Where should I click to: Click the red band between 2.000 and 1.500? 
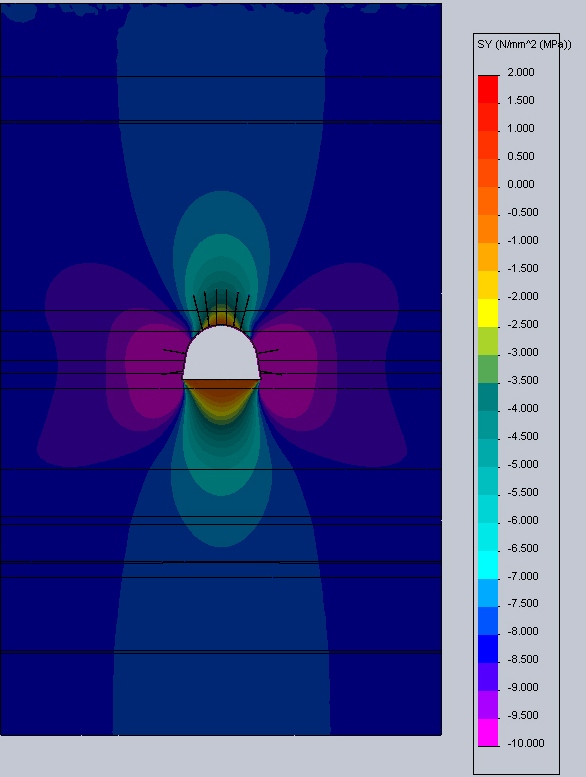[x=488, y=89]
